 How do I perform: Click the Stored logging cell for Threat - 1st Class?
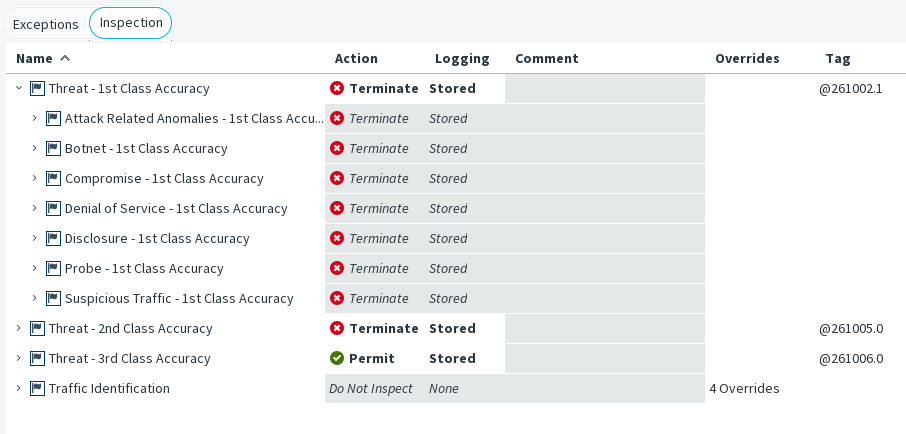pos(452,88)
